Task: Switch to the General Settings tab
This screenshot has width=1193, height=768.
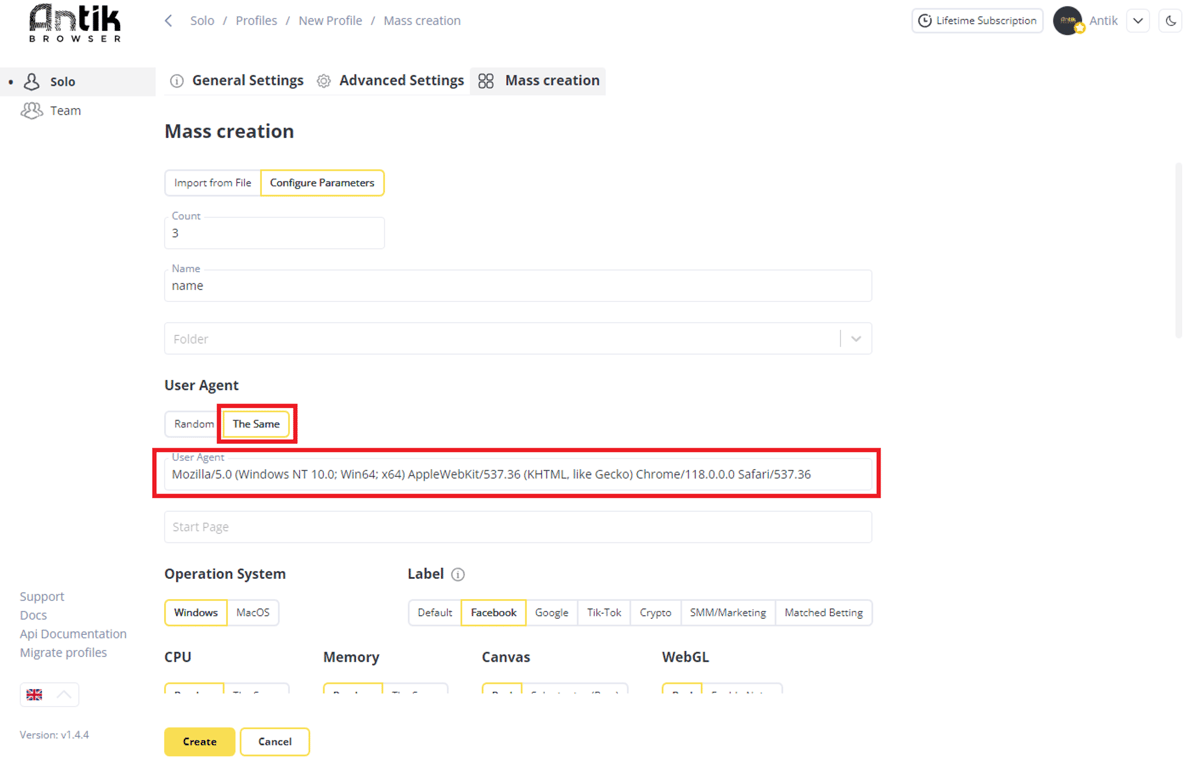Action: click(x=237, y=81)
